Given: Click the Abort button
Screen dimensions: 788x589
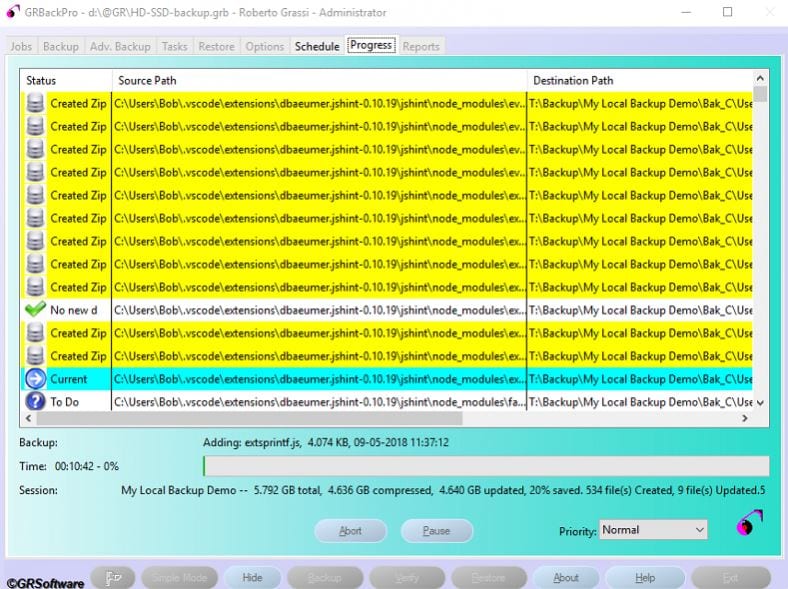Looking at the screenshot, I should (x=350, y=531).
